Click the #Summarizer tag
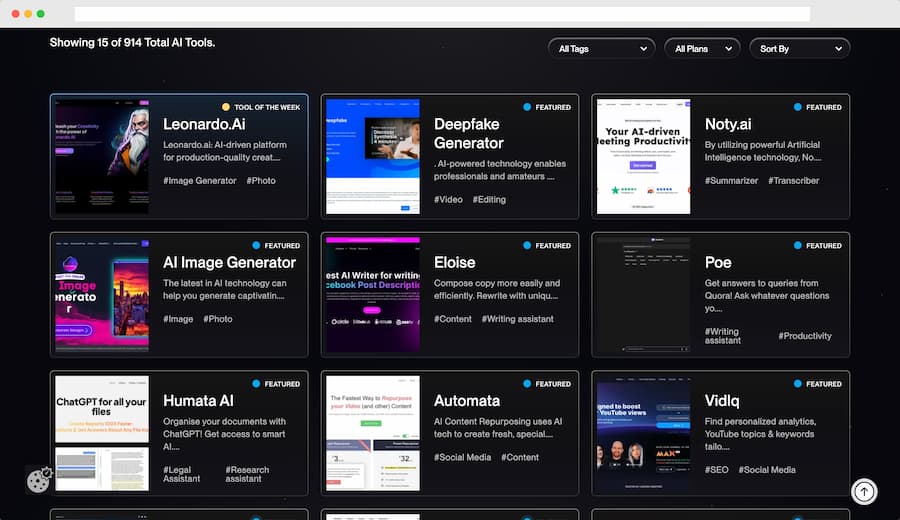The image size is (900, 520). pyautogui.click(x=731, y=180)
